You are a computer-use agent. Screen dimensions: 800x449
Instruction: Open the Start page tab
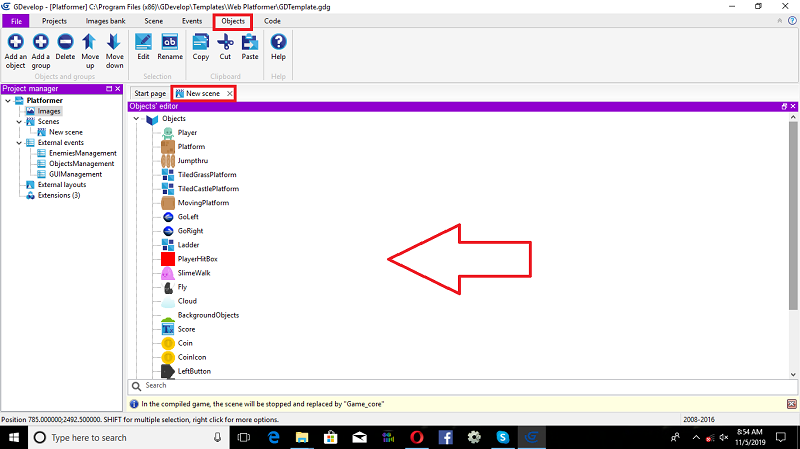pos(150,93)
